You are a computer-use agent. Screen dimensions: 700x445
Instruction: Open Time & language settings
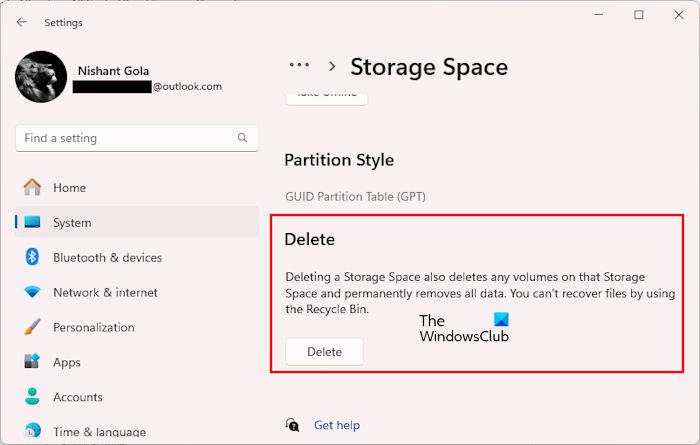(x=99, y=432)
